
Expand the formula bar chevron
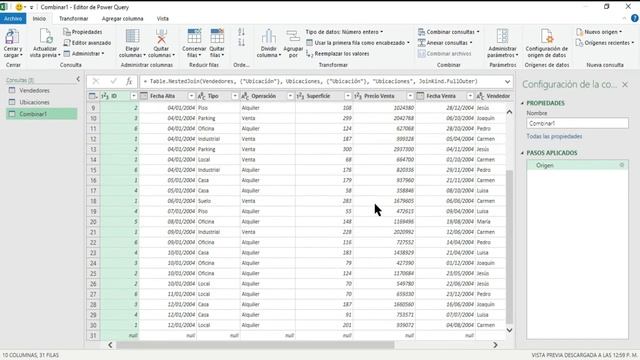pos(507,81)
